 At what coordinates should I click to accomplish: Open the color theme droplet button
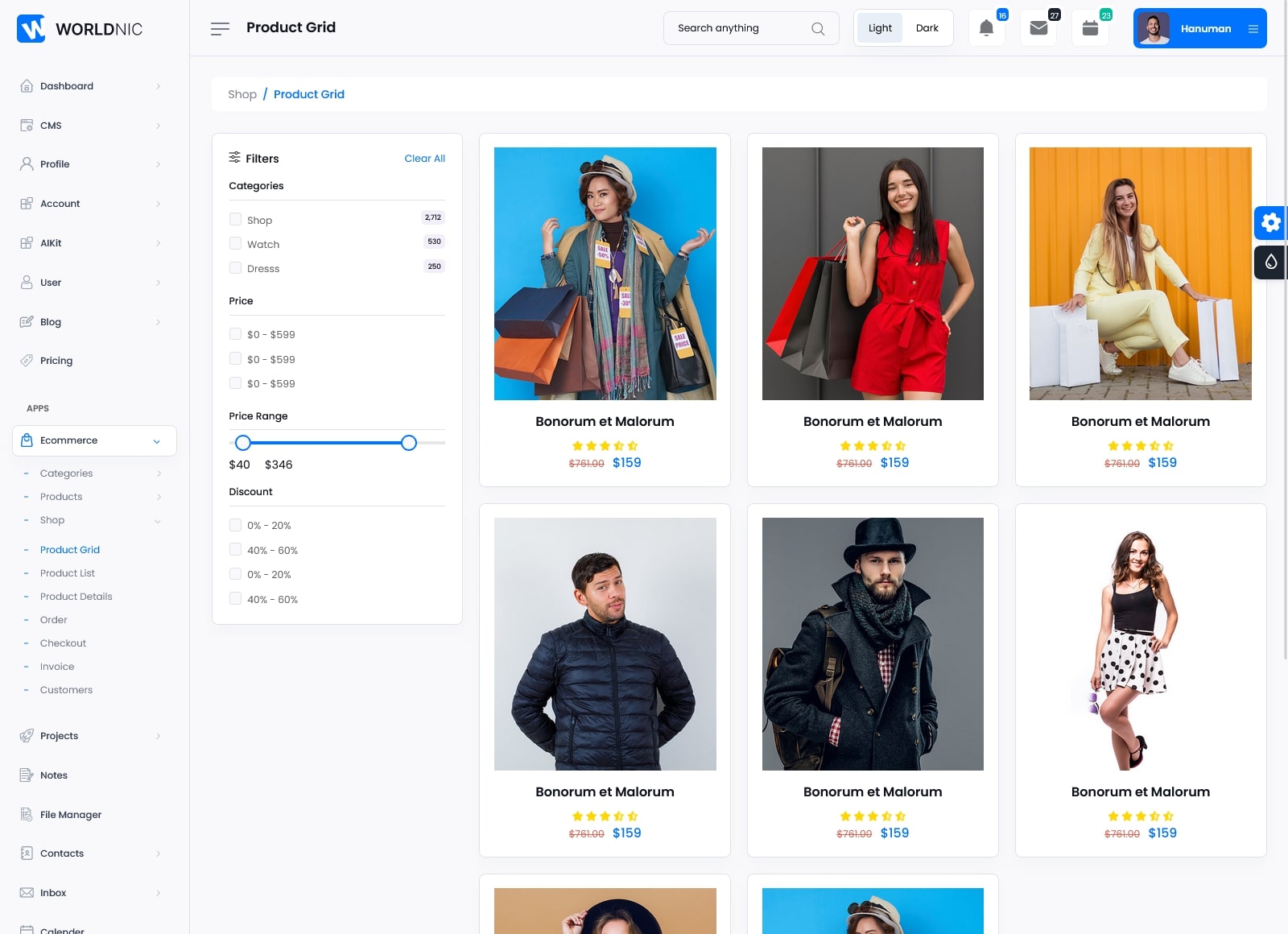(x=1270, y=262)
